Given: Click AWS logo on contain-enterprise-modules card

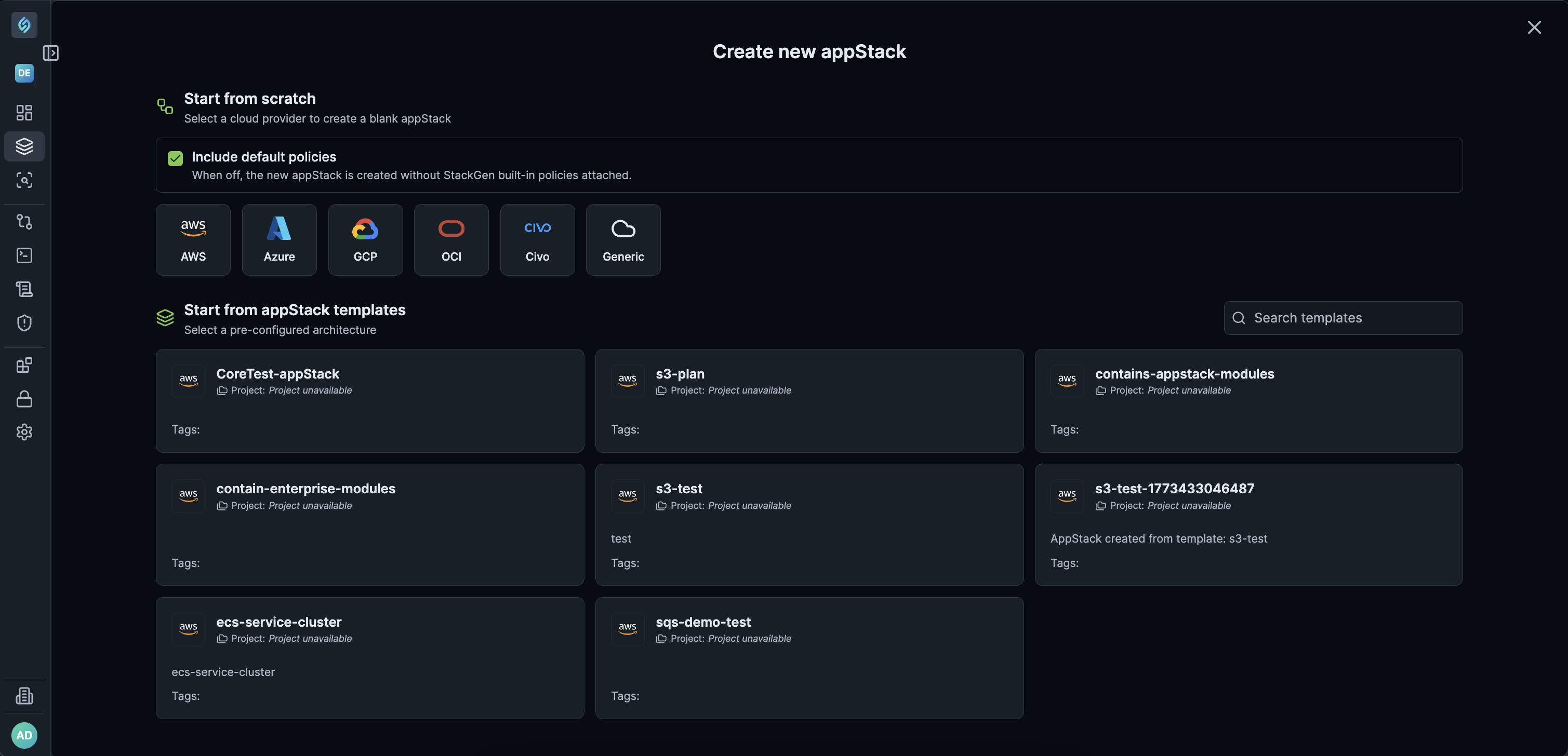Looking at the screenshot, I should (x=188, y=496).
